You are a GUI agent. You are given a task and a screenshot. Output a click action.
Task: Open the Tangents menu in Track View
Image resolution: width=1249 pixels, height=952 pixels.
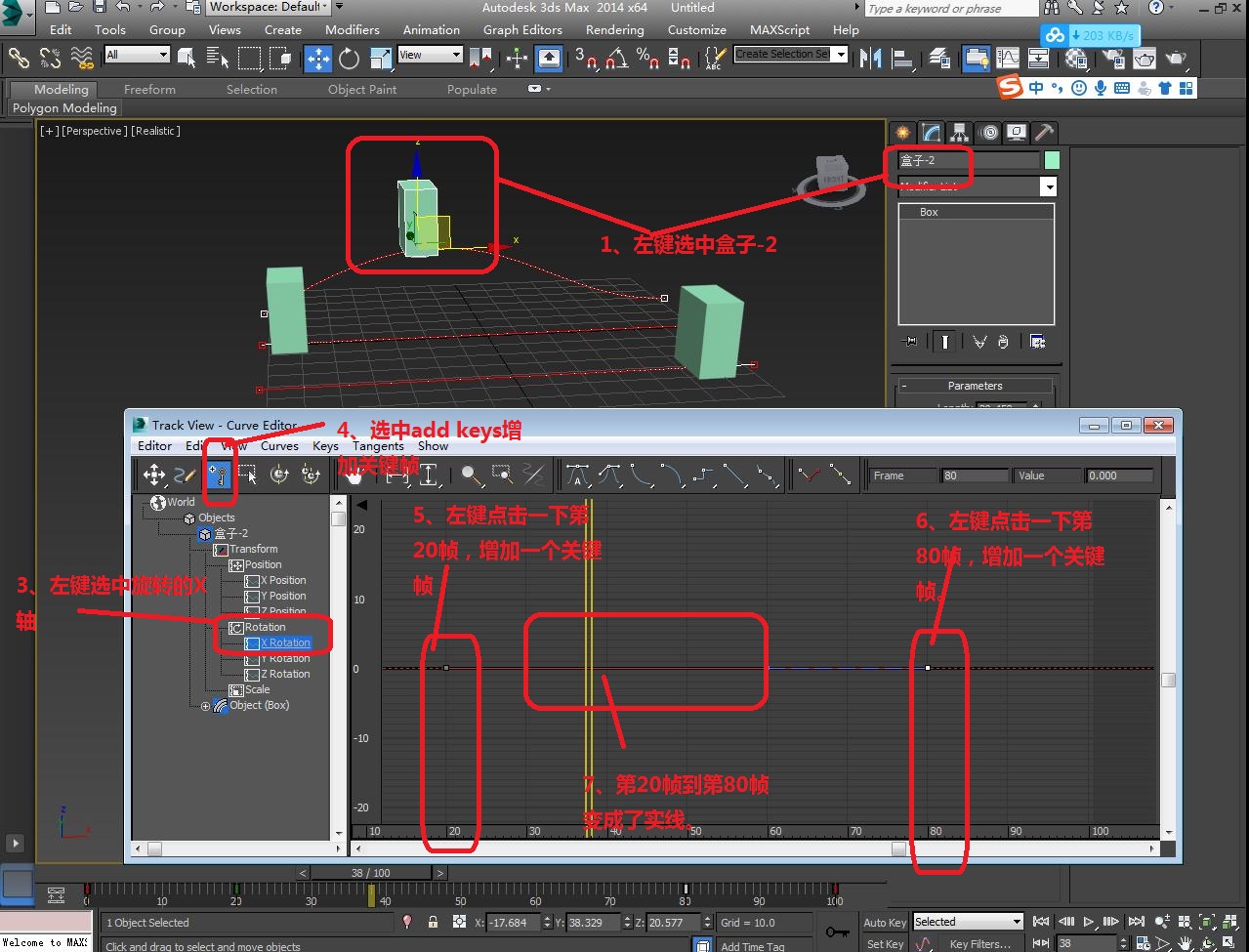point(378,446)
